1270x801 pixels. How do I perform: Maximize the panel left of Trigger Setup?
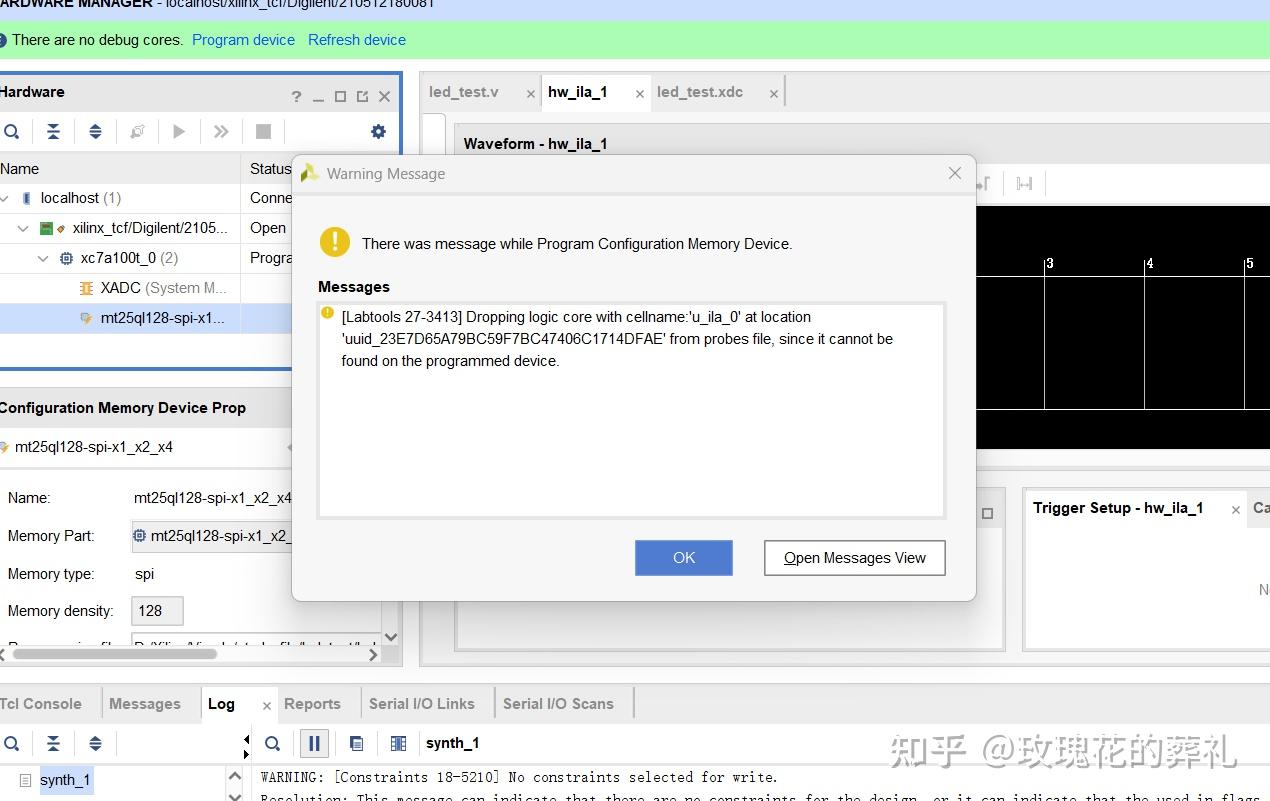(987, 513)
